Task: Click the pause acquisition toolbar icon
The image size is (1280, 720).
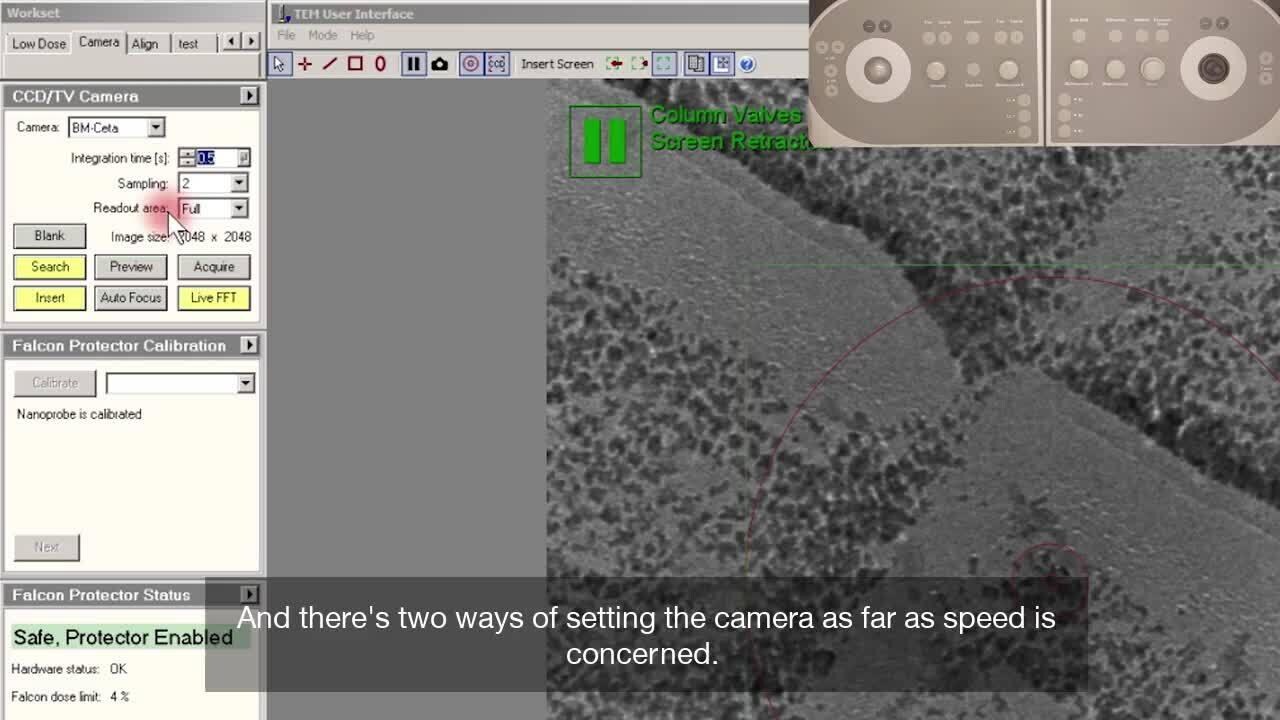Action: tap(413, 64)
